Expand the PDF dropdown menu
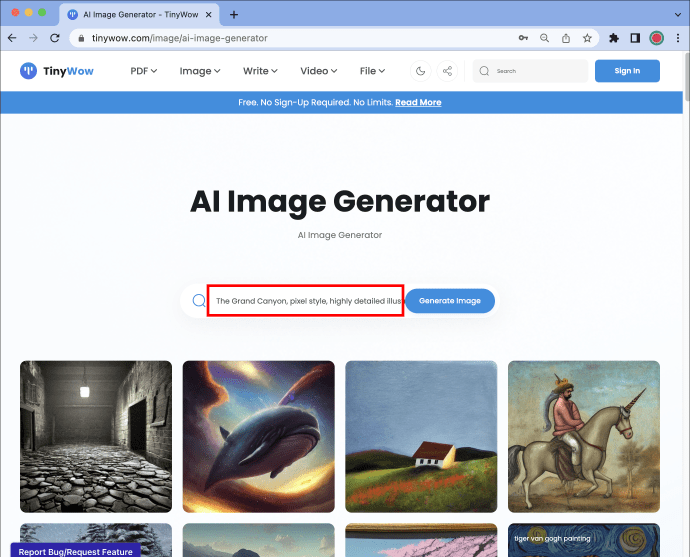This screenshot has height=557, width=690. [x=143, y=71]
